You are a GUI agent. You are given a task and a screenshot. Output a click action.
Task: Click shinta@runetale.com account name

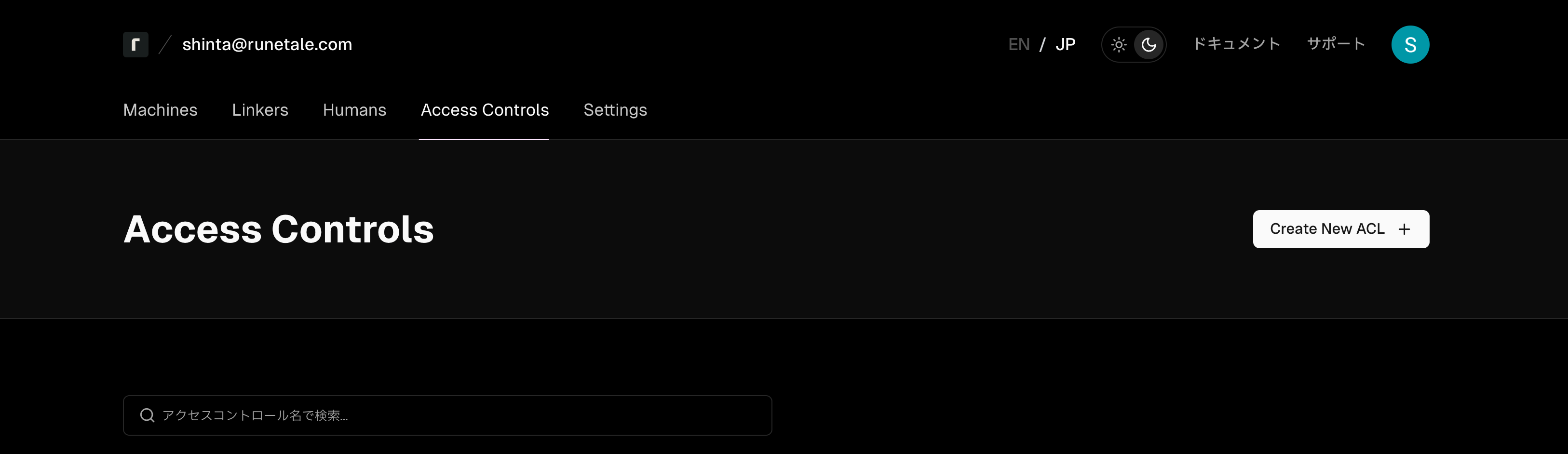coord(267,44)
